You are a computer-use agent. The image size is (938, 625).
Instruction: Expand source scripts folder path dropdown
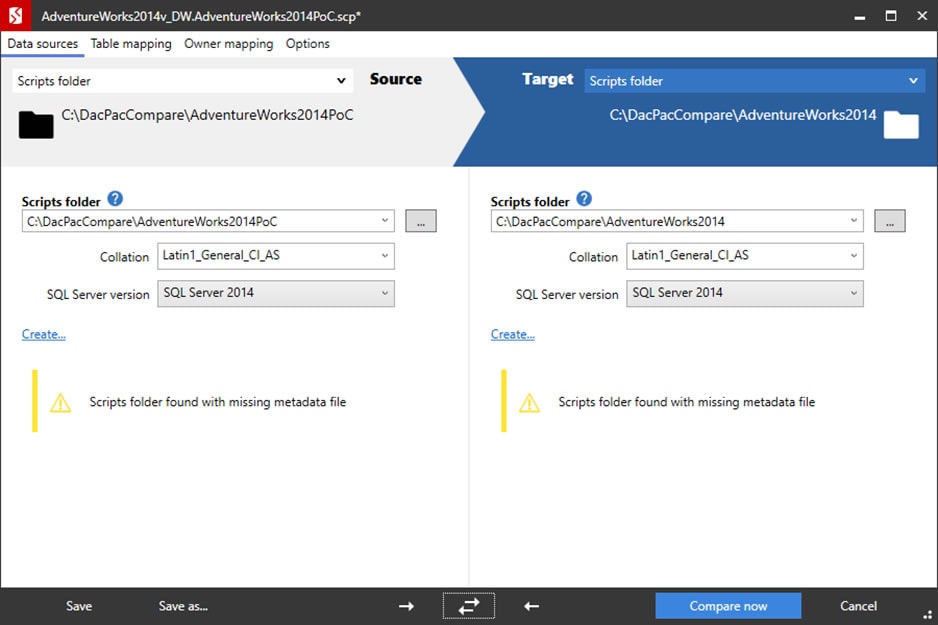385,221
